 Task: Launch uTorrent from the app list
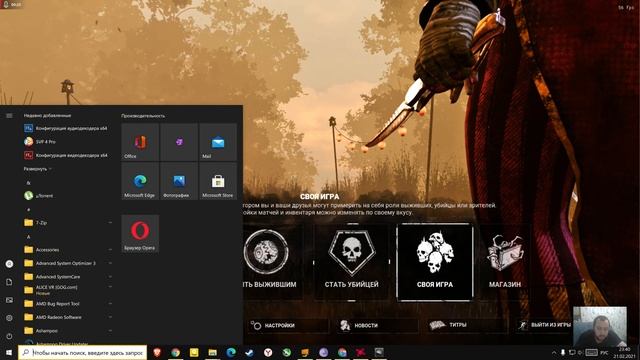[67, 196]
